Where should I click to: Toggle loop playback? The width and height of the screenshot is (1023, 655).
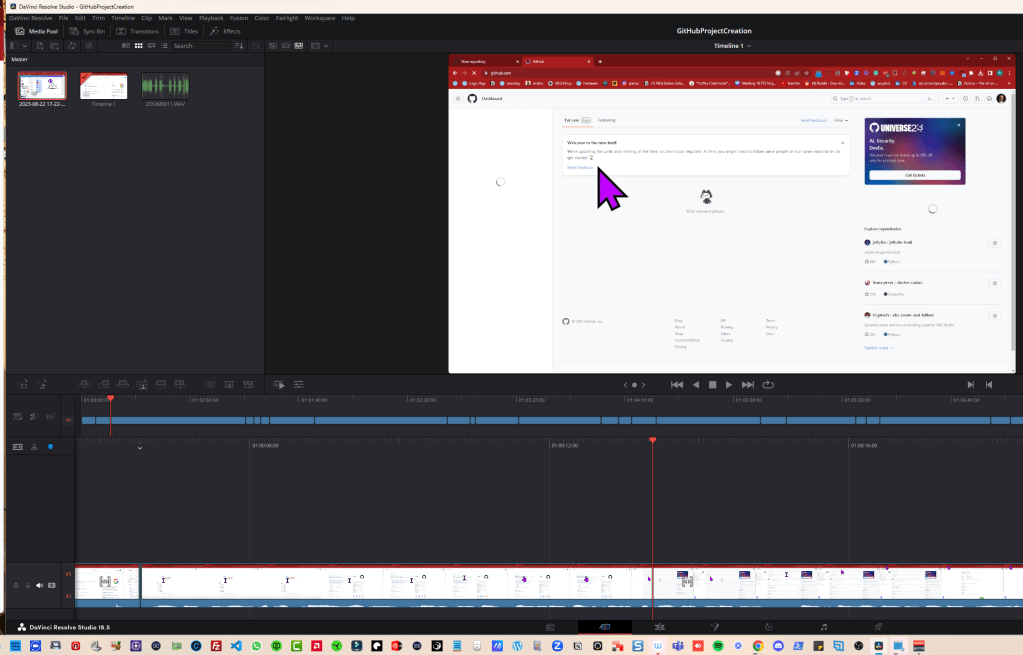768,385
